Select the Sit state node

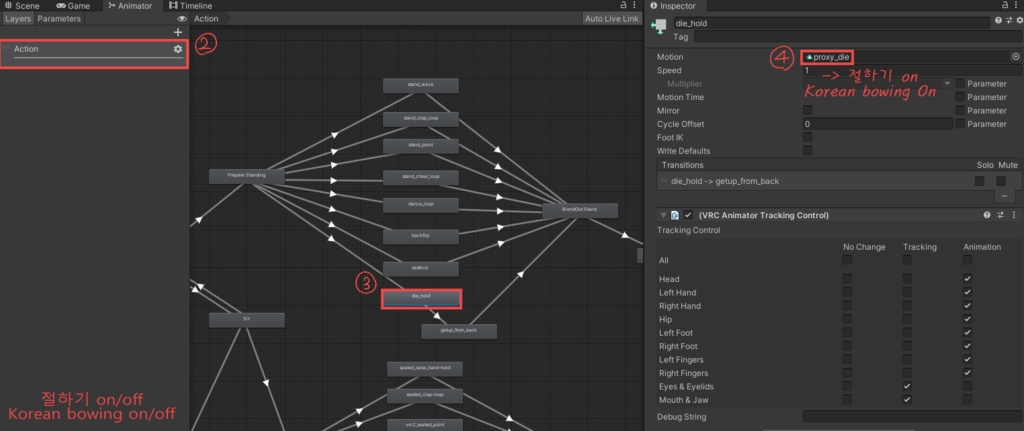pyautogui.click(x=246, y=320)
